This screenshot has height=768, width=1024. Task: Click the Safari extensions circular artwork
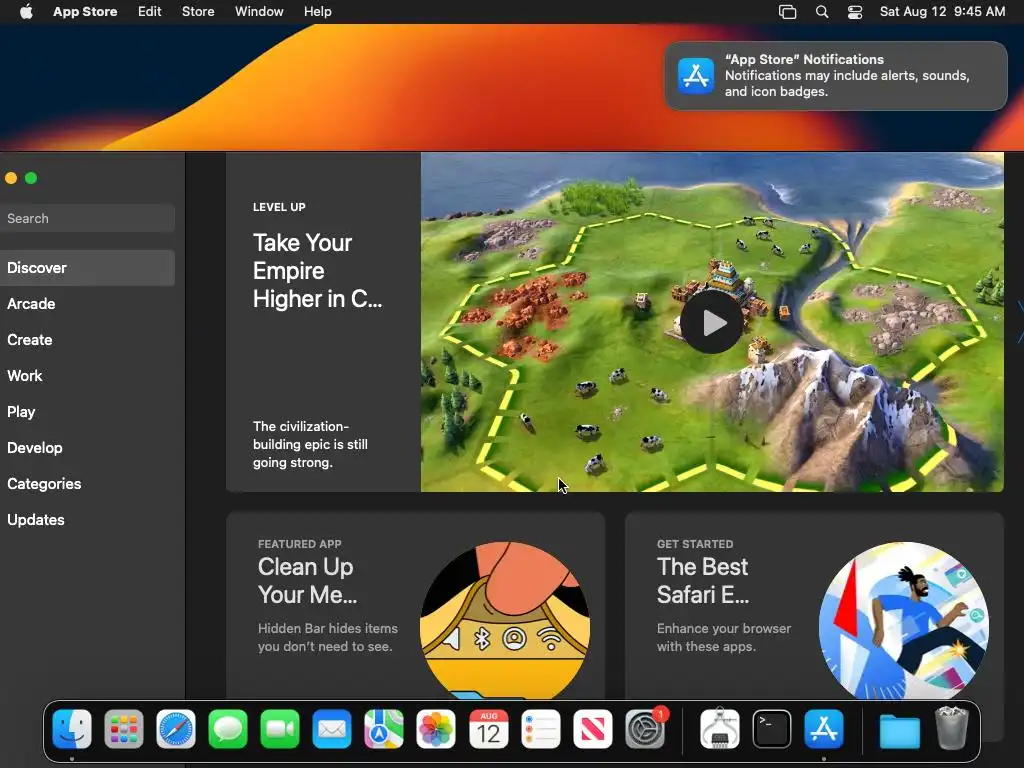coord(904,620)
